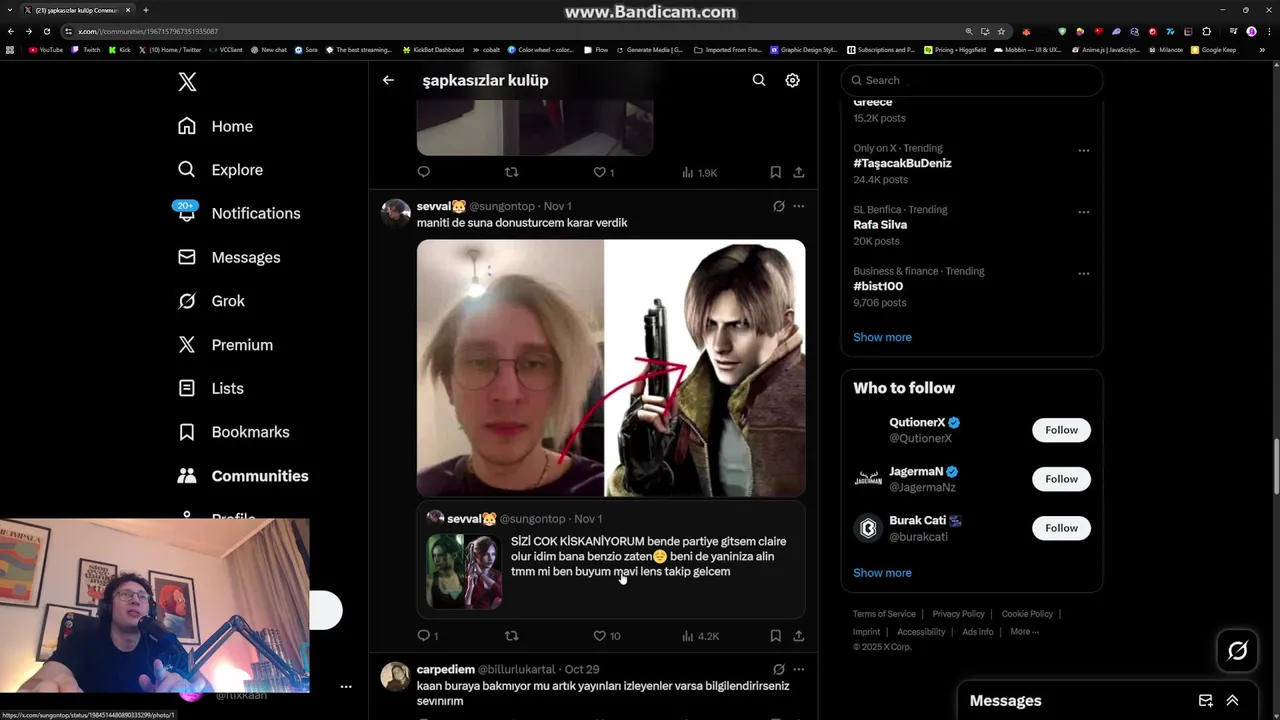This screenshot has height=720, width=1280.
Task: Open carpediem's profile avatar
Action: click(396, 677)
